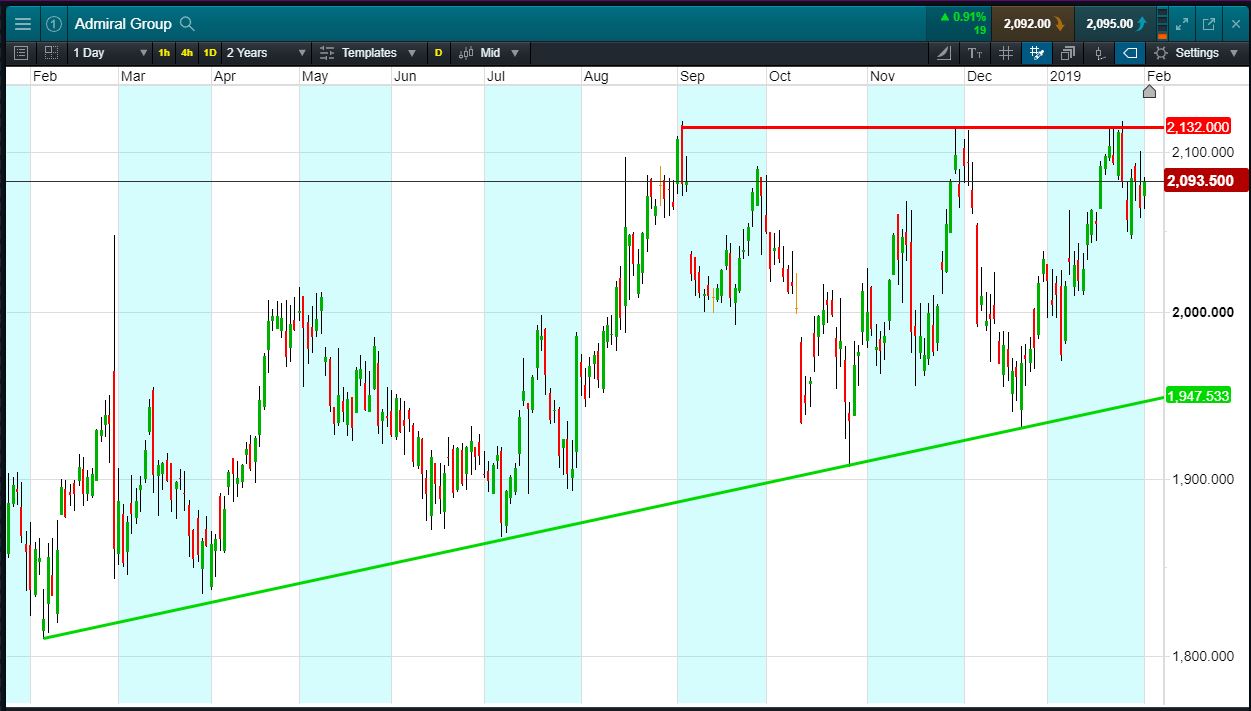
Task: Click the instrument search magnifier icon
Action: (x=187, y=23)
